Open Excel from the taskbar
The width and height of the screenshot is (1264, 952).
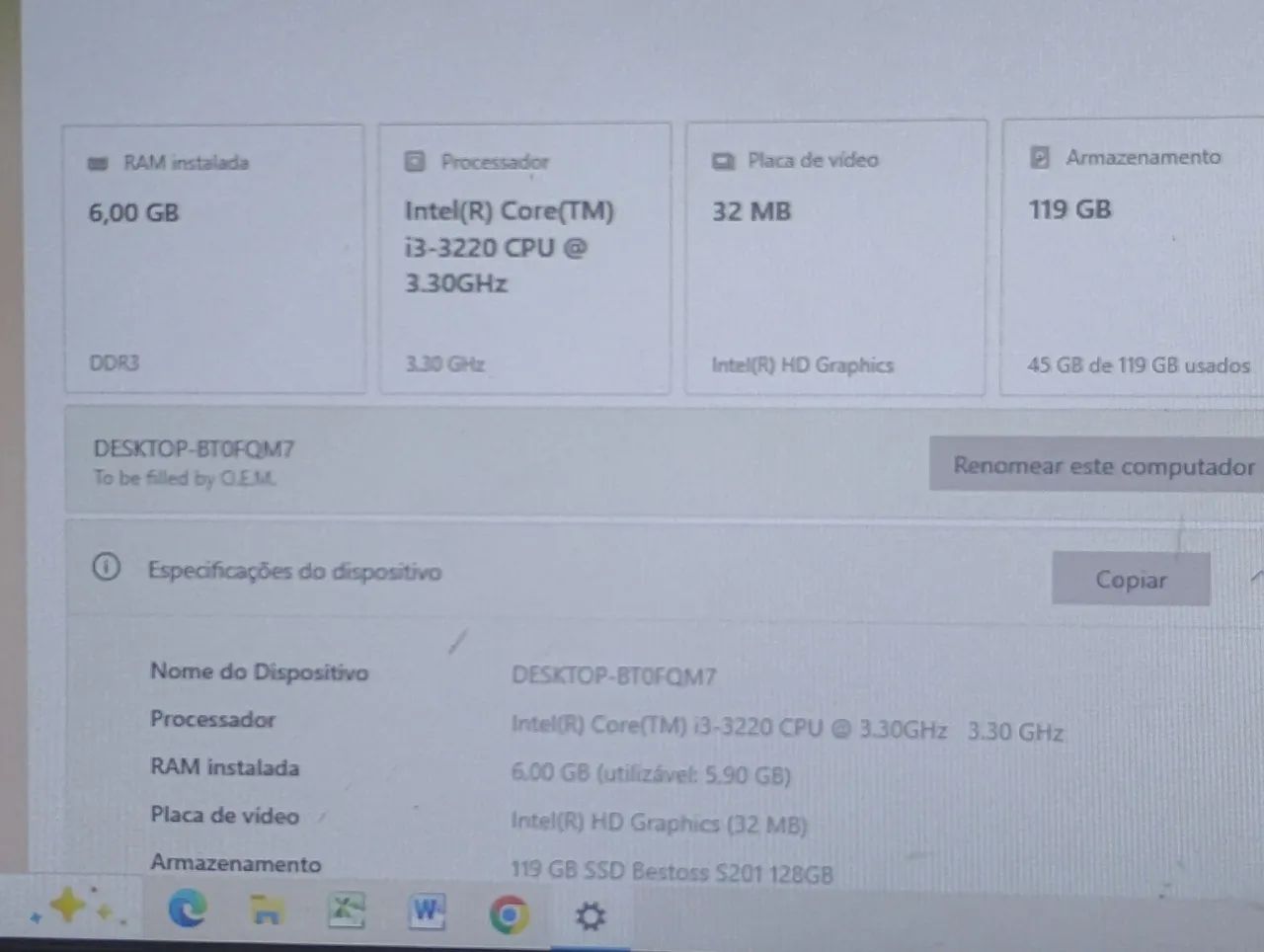(346, 912)
